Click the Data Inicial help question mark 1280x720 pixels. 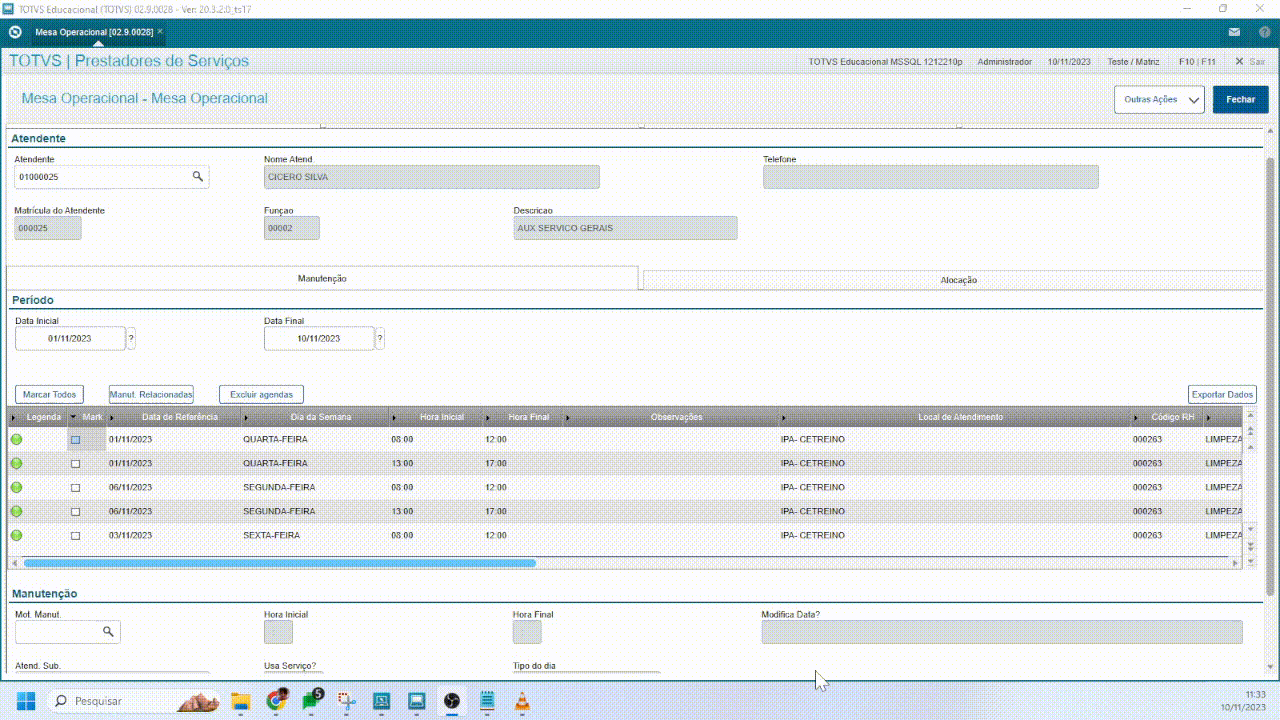pyautogui.click(x=131, y=339)
